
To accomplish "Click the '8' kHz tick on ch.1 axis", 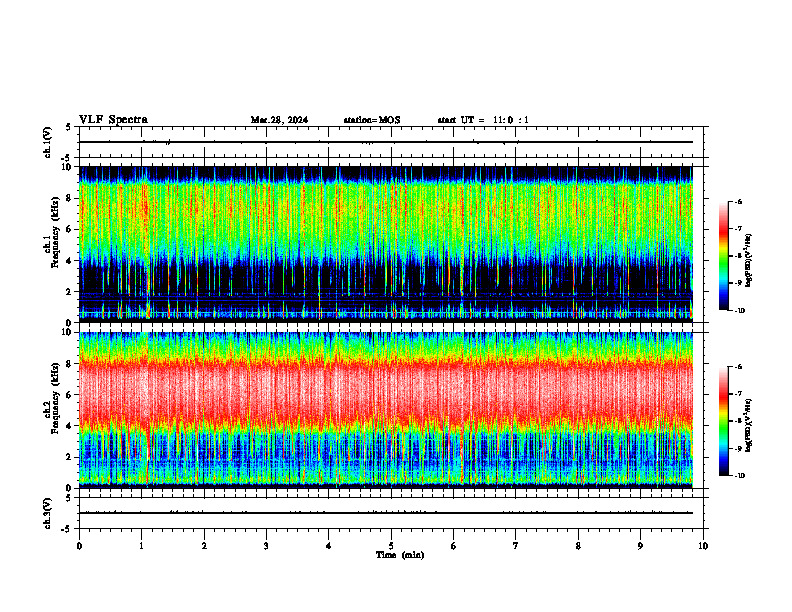I will (69, 198).
